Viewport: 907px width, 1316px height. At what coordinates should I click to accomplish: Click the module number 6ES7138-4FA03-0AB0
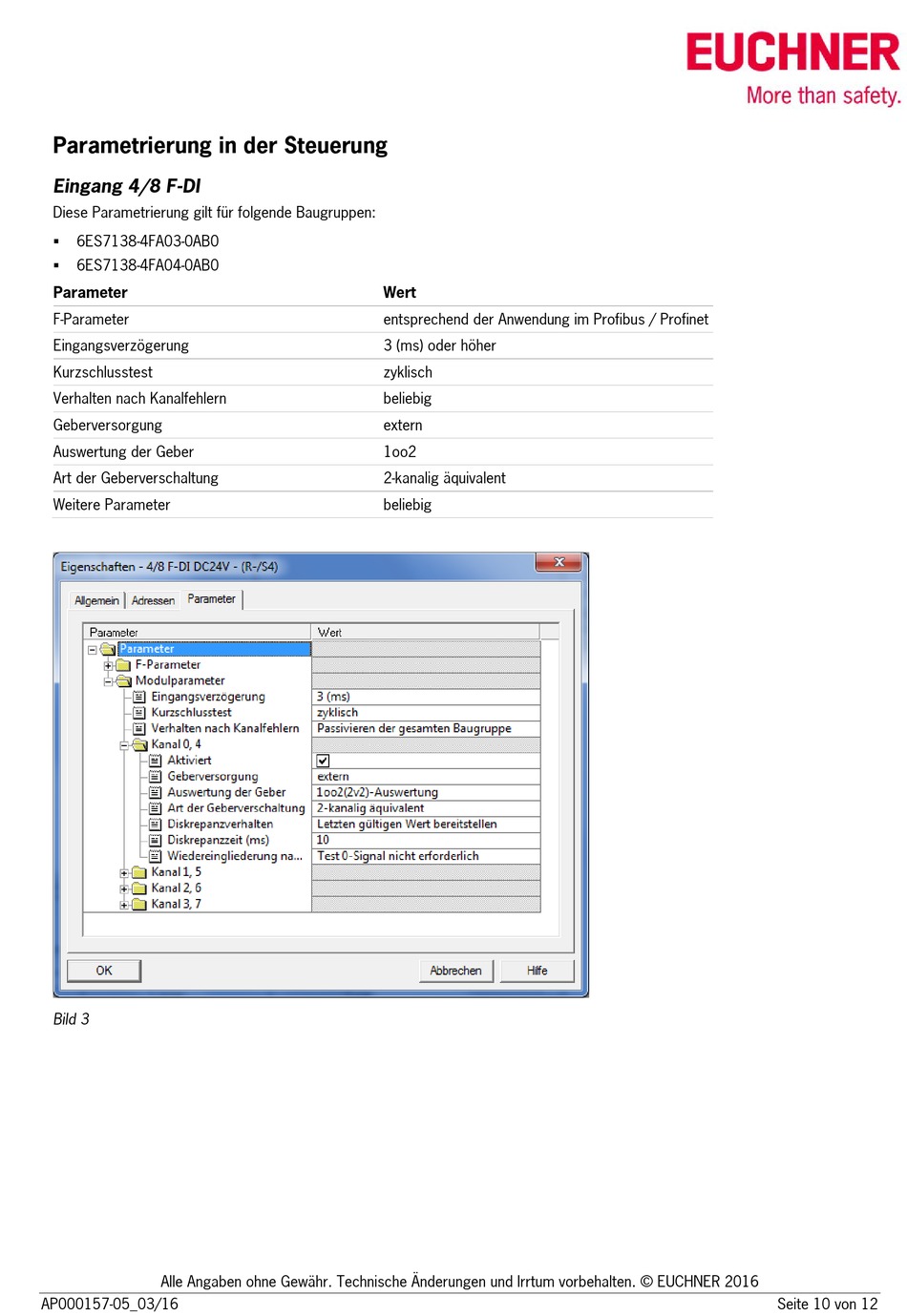coord(148,241)
